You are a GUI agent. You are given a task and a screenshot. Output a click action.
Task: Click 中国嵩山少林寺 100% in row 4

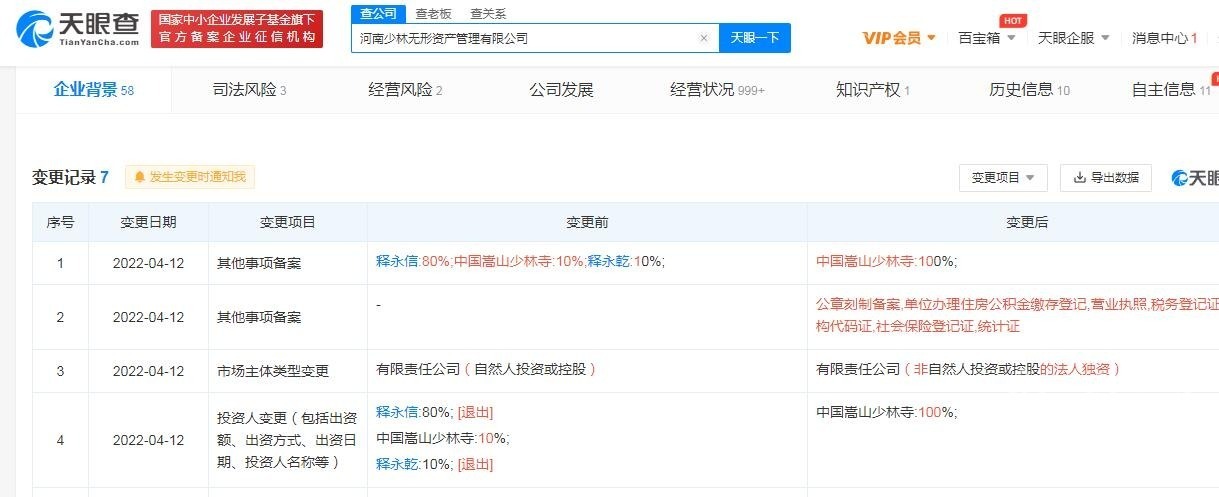tap(886, 412)
